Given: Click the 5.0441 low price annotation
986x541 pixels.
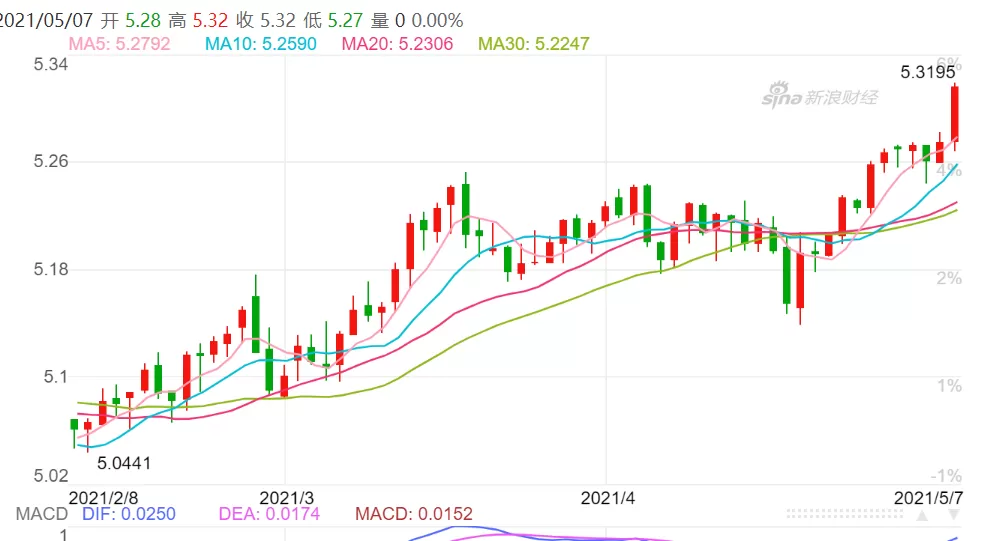Looking at the screenshot, I should (124, 464).
